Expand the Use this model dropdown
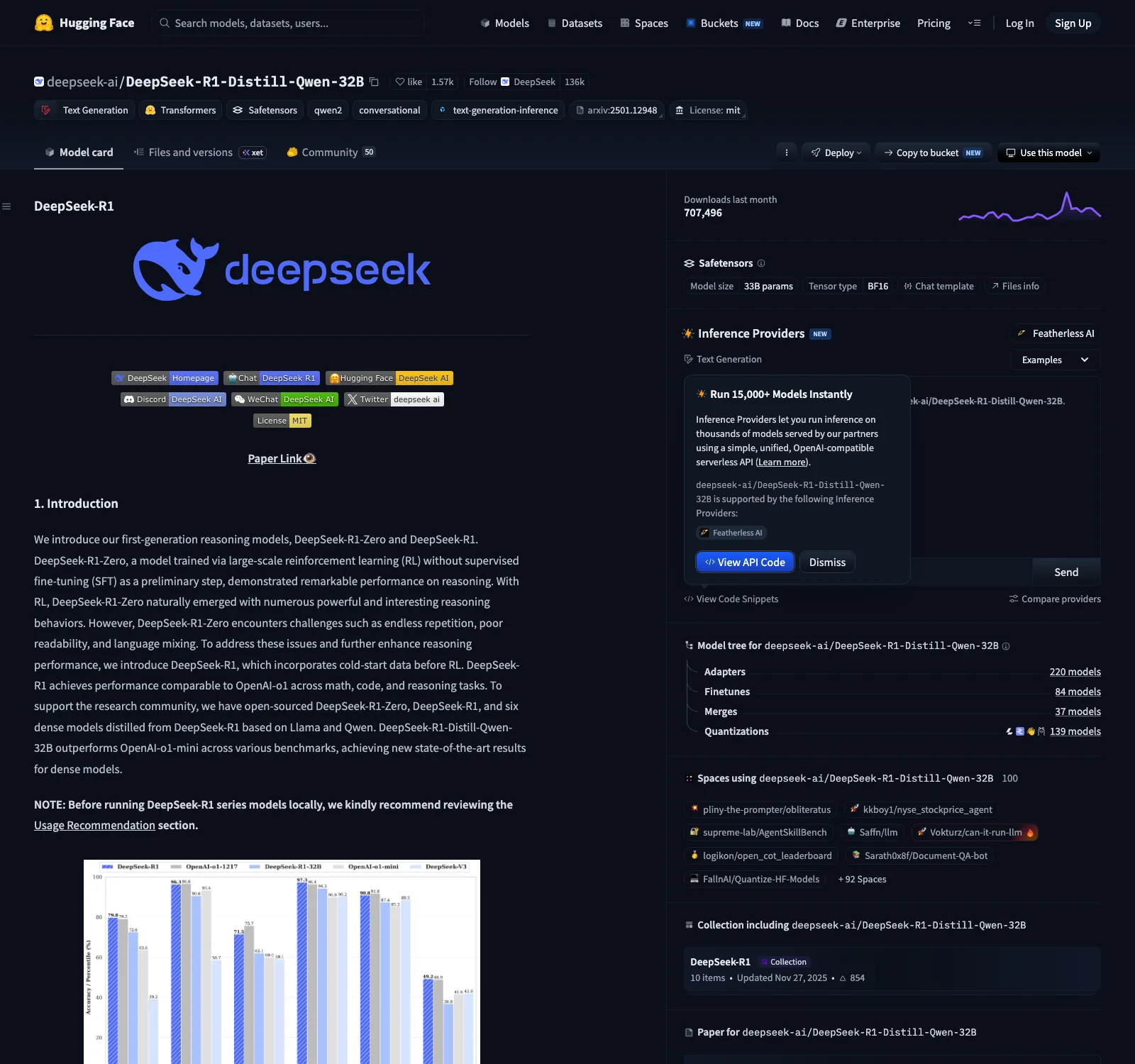Screen dimensions: 1135x1064 1048,153
